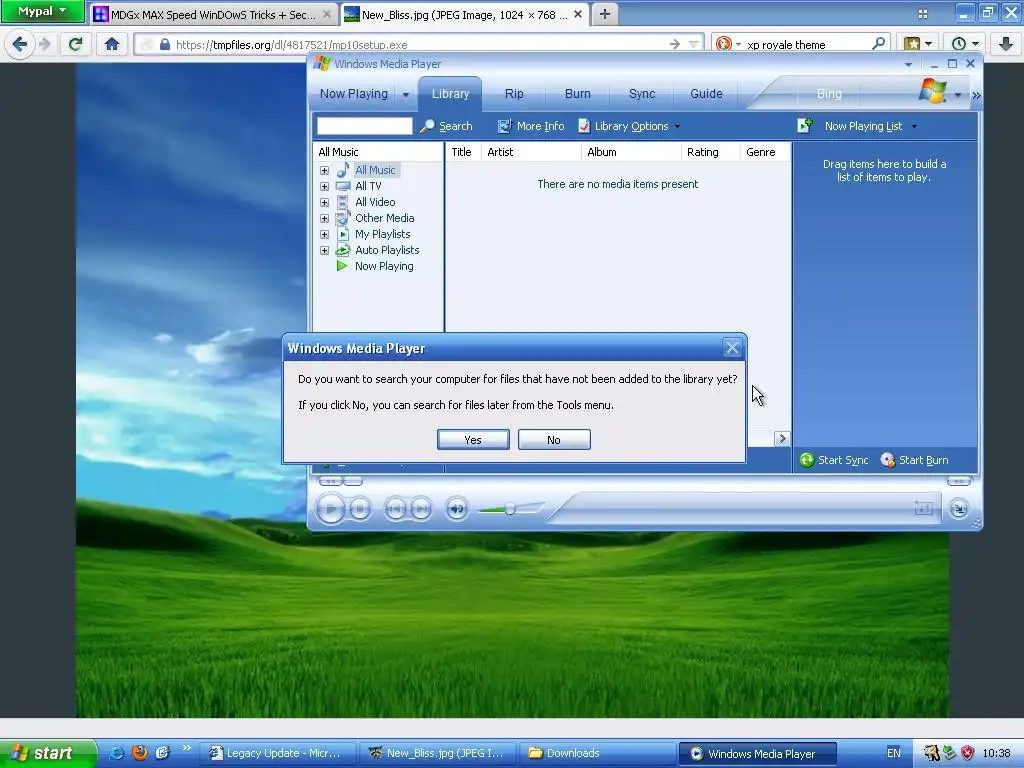The image size is (1024, 768).
Task: Open the Media Player title bar menu arrow
Action: pos(908,64)
